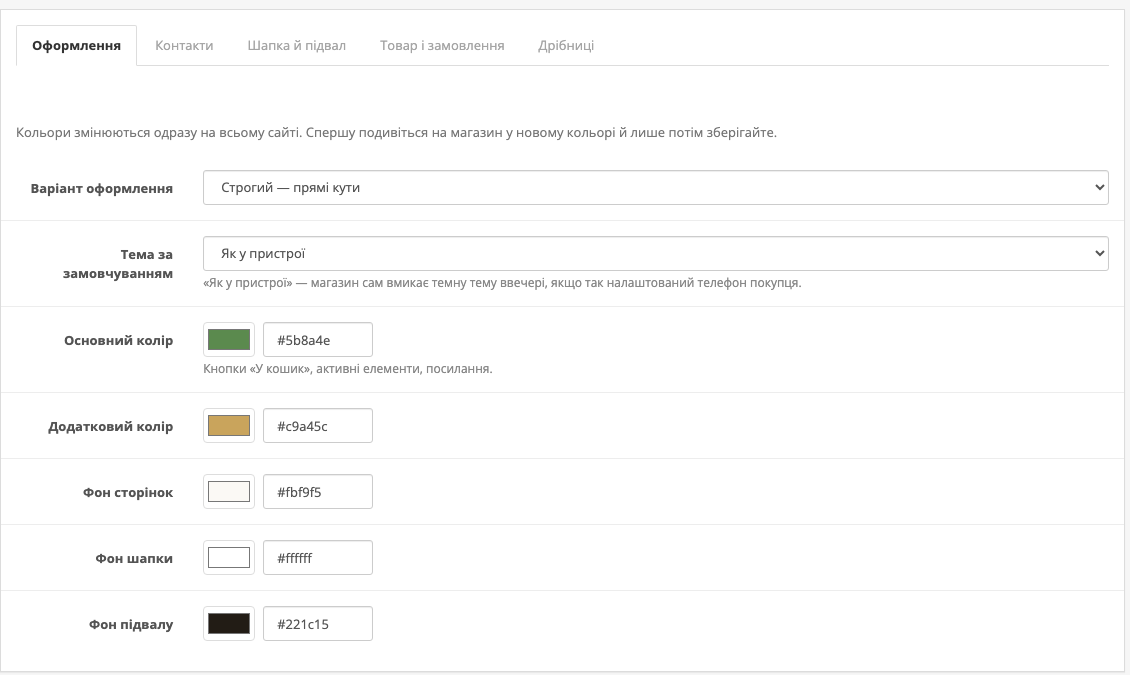Click the Фон шапки label
1130x675 pixels.
[x=134, y=558]
